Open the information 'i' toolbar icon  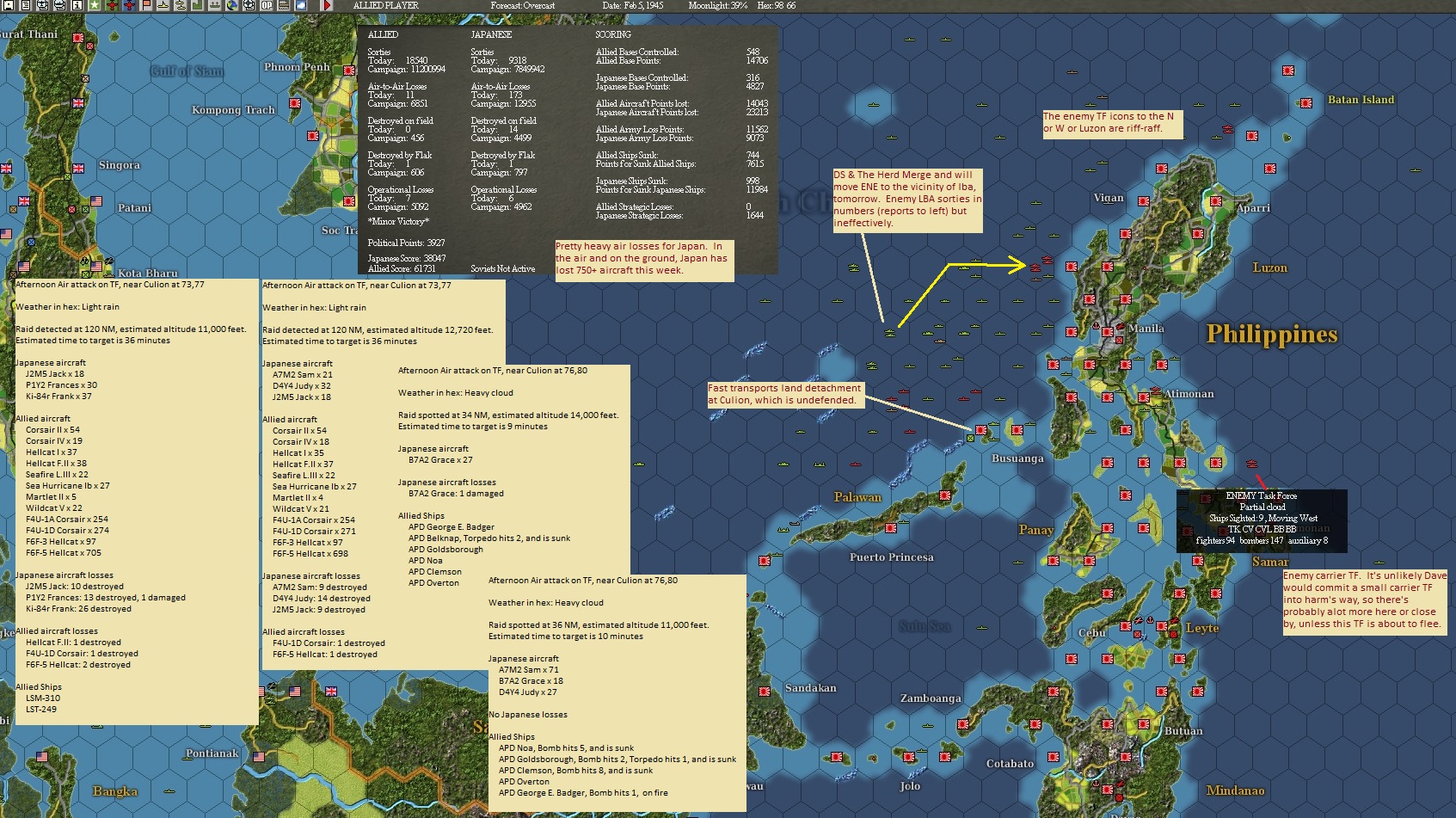77,5
